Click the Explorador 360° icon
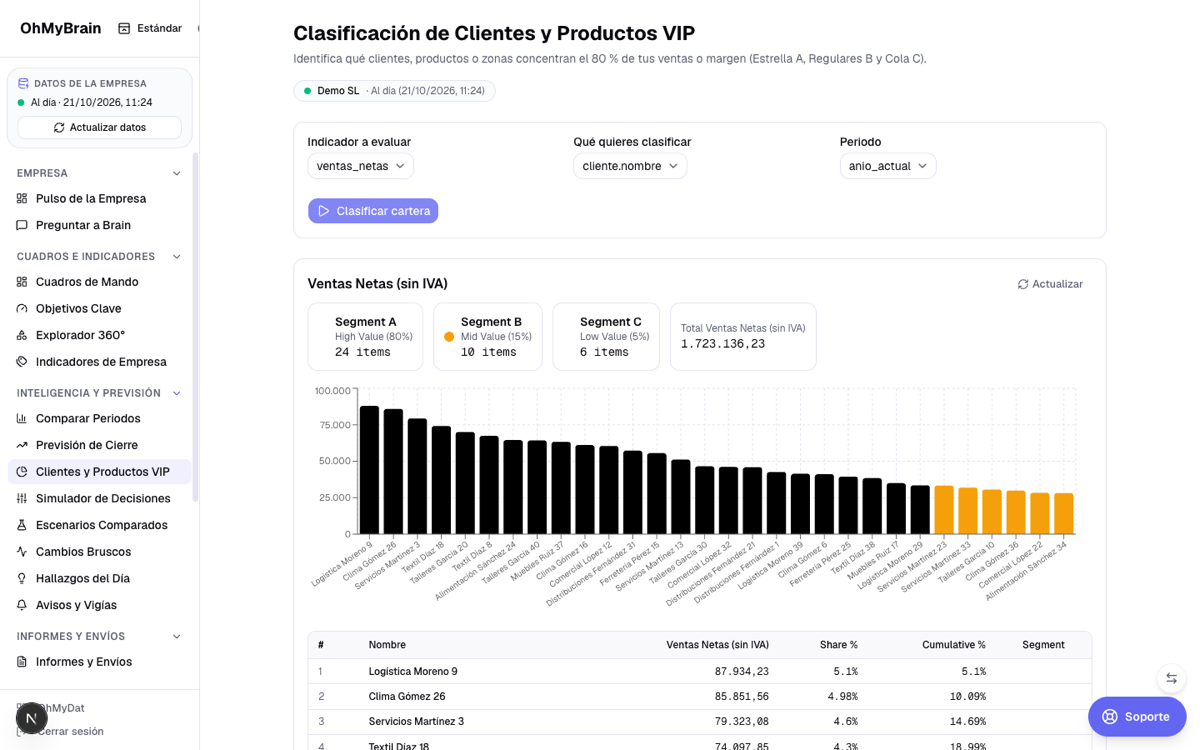The image size is (1200, 750). [22, 336]
